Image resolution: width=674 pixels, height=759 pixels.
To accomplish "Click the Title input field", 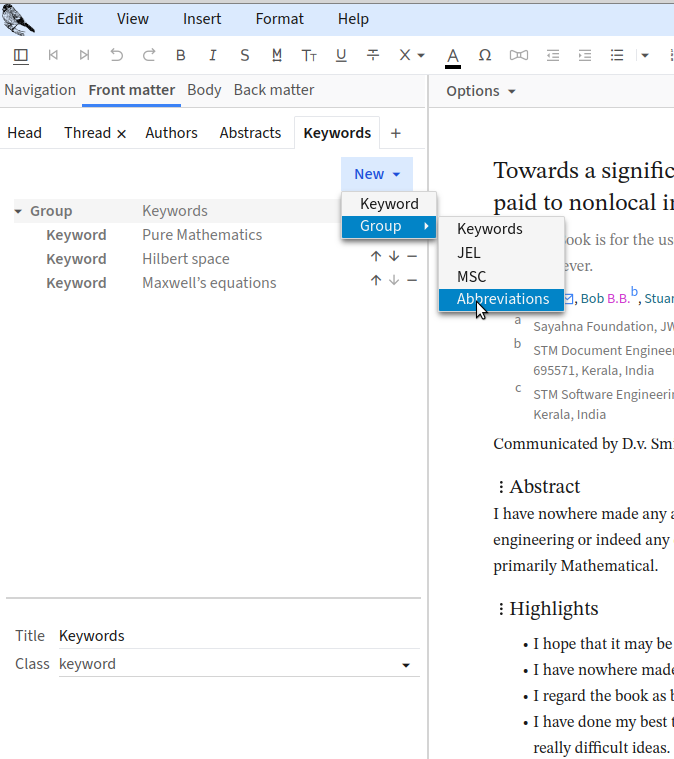I will pos(238,636).
